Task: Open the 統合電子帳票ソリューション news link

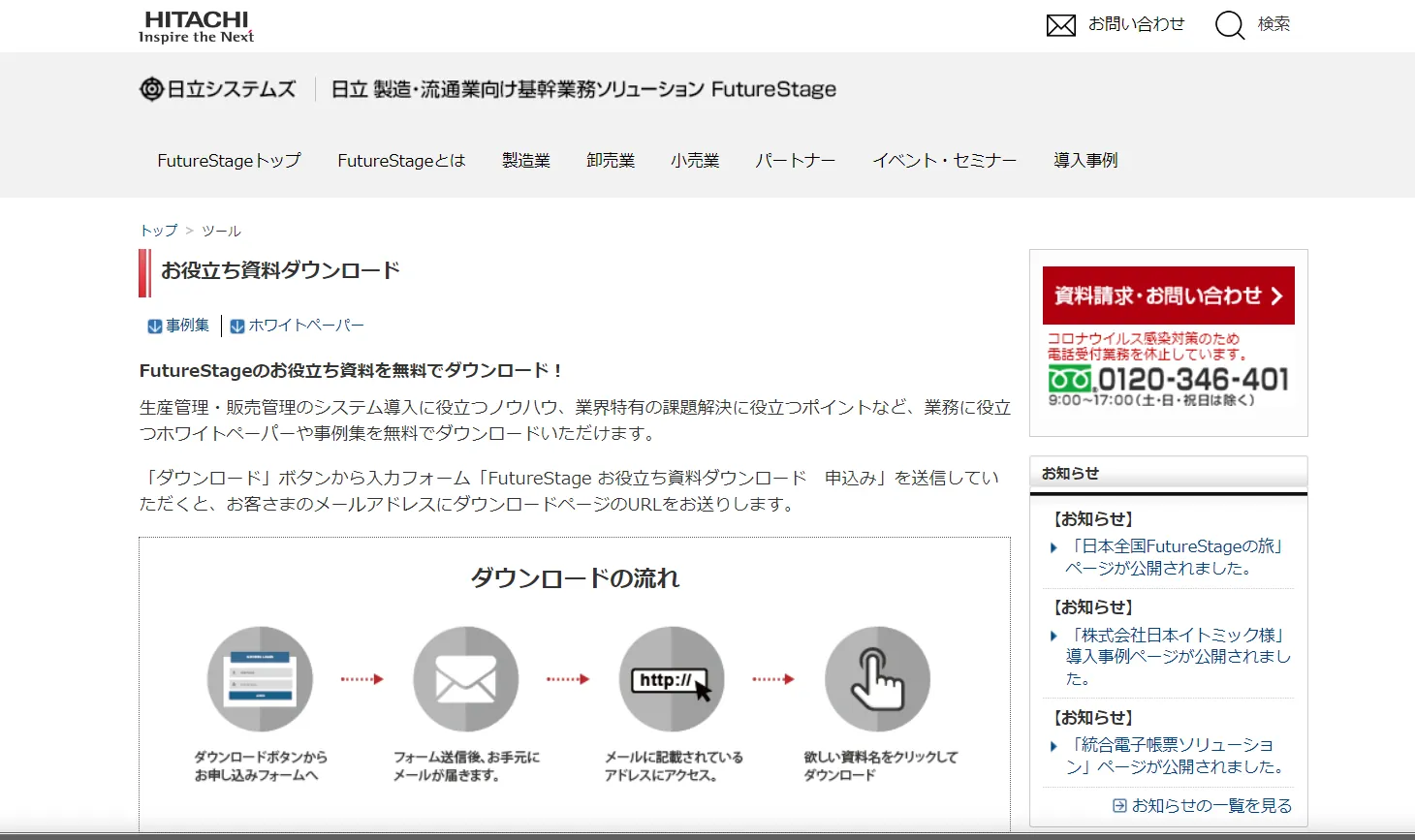Action: [x=1175, y=756]
